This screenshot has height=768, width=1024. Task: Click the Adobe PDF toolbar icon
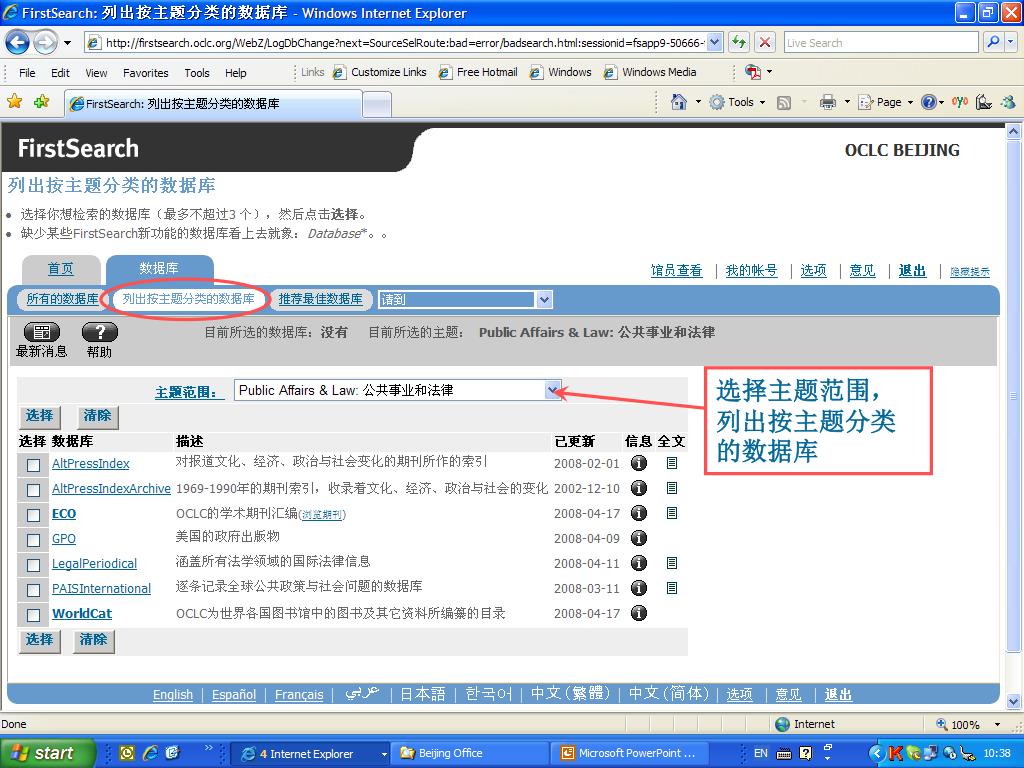[753, 72]
